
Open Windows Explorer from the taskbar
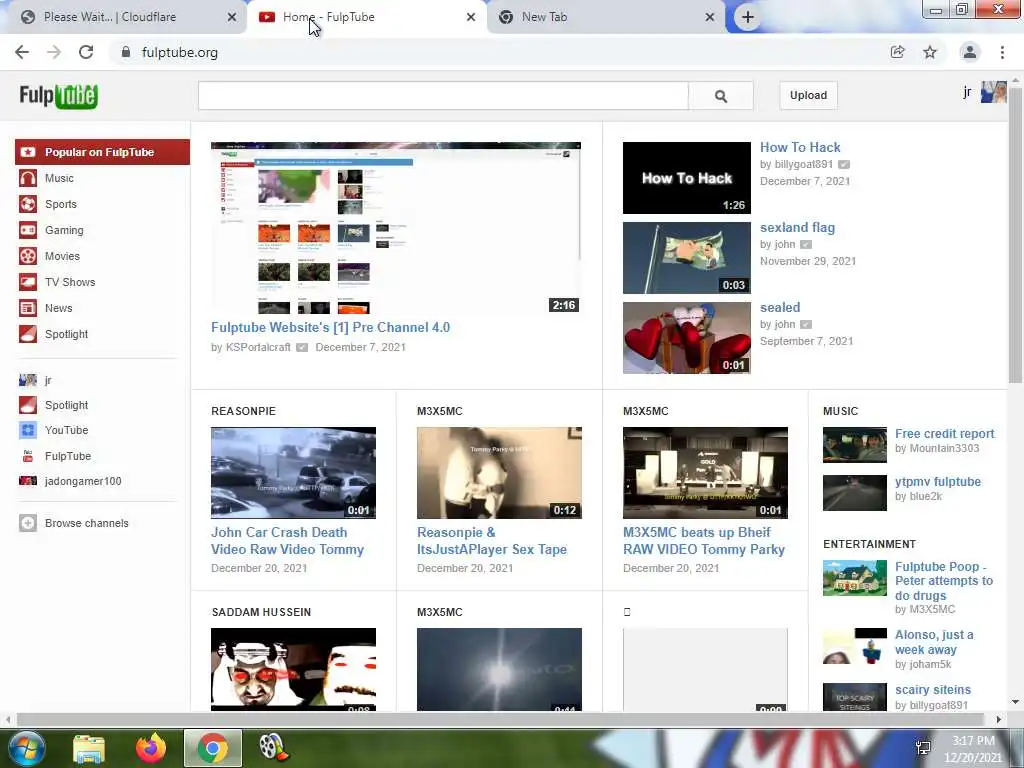point(89,748)
